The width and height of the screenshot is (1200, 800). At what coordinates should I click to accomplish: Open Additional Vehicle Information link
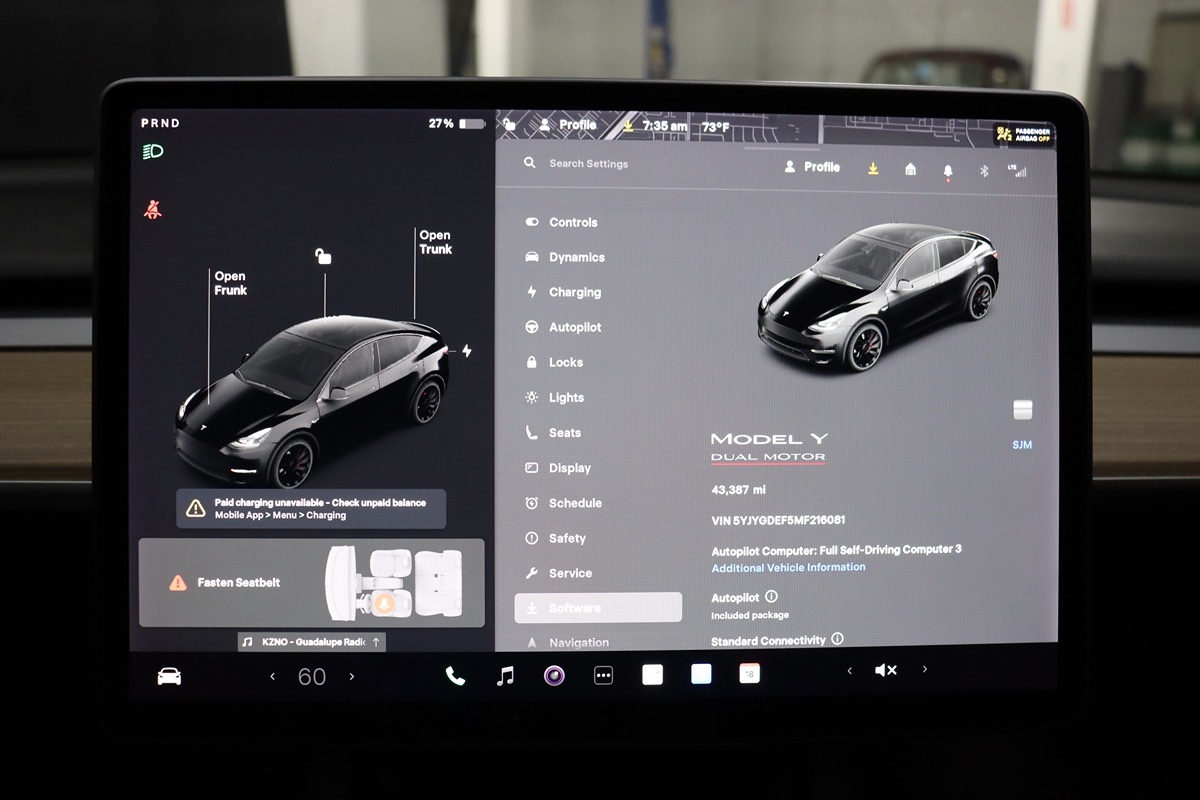click(x=789, y=567)
